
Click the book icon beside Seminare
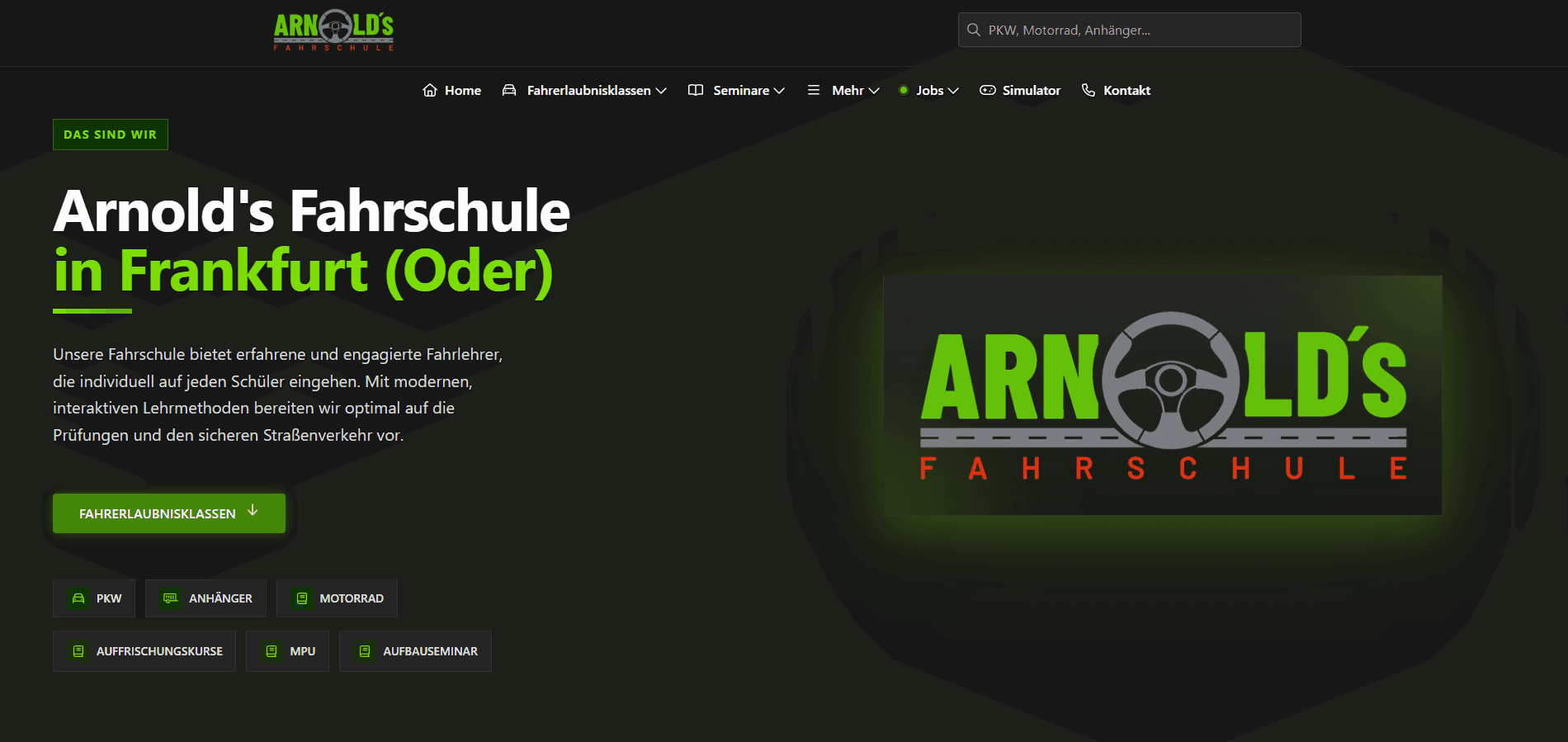pyautogui.click(x=696, y=90)
